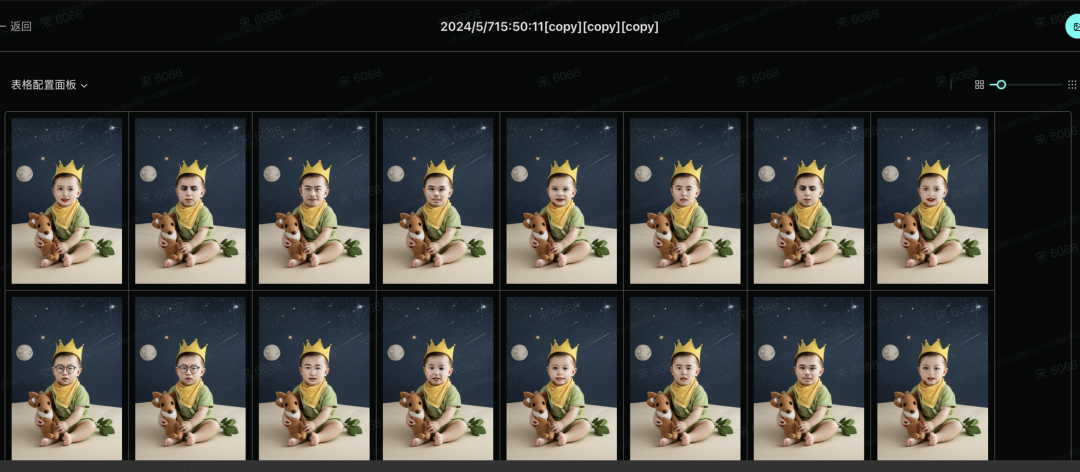The height and width of the screenshot is (472, 1080).
Task: Open the fifth thumbnail in the top row
Action: pyautogui.click(x=561, y=201)
